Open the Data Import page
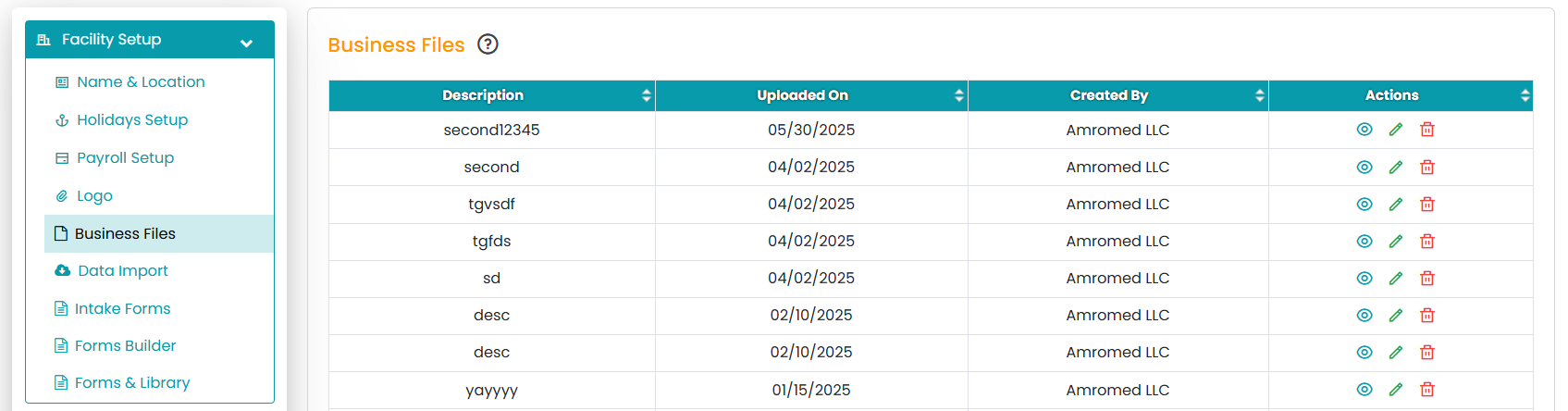This screenshot has height=411, width=1568. [x=123, y=270]
